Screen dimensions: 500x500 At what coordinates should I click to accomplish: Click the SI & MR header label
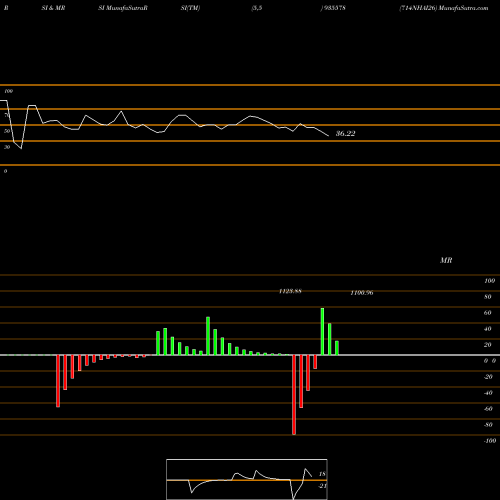53,8
